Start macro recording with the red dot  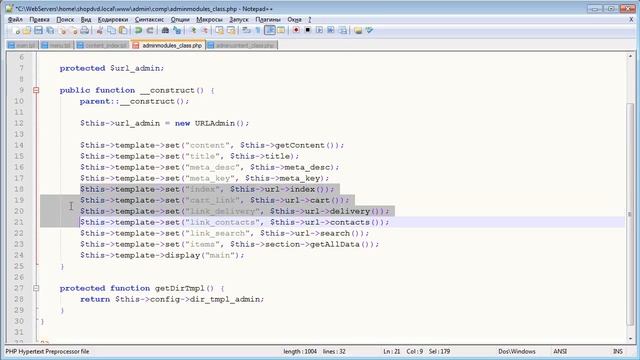[296, 31]
